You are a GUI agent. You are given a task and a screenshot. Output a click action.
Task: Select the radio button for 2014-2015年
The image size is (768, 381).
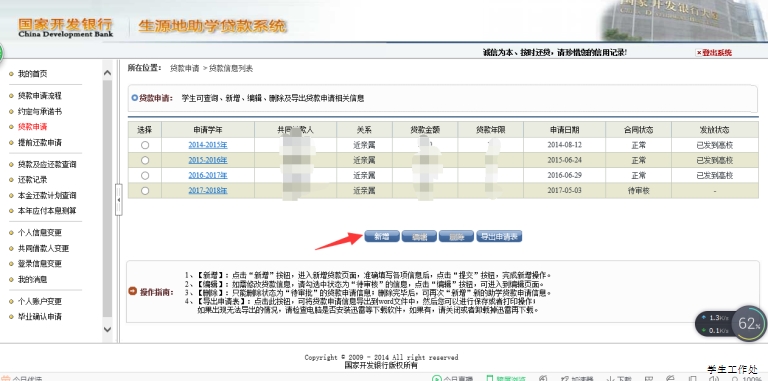click(144, 145)
